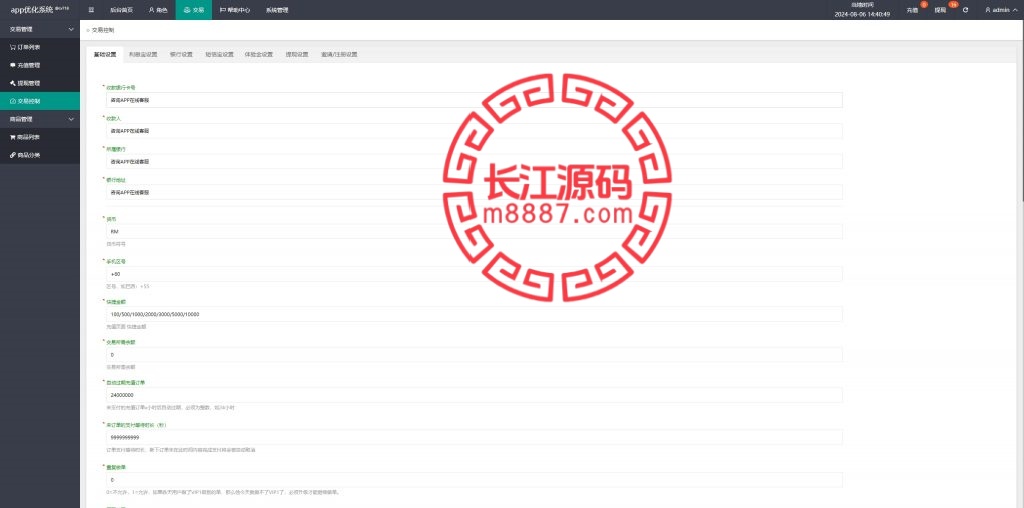Select the 基础设置 tab

(104, 55)
